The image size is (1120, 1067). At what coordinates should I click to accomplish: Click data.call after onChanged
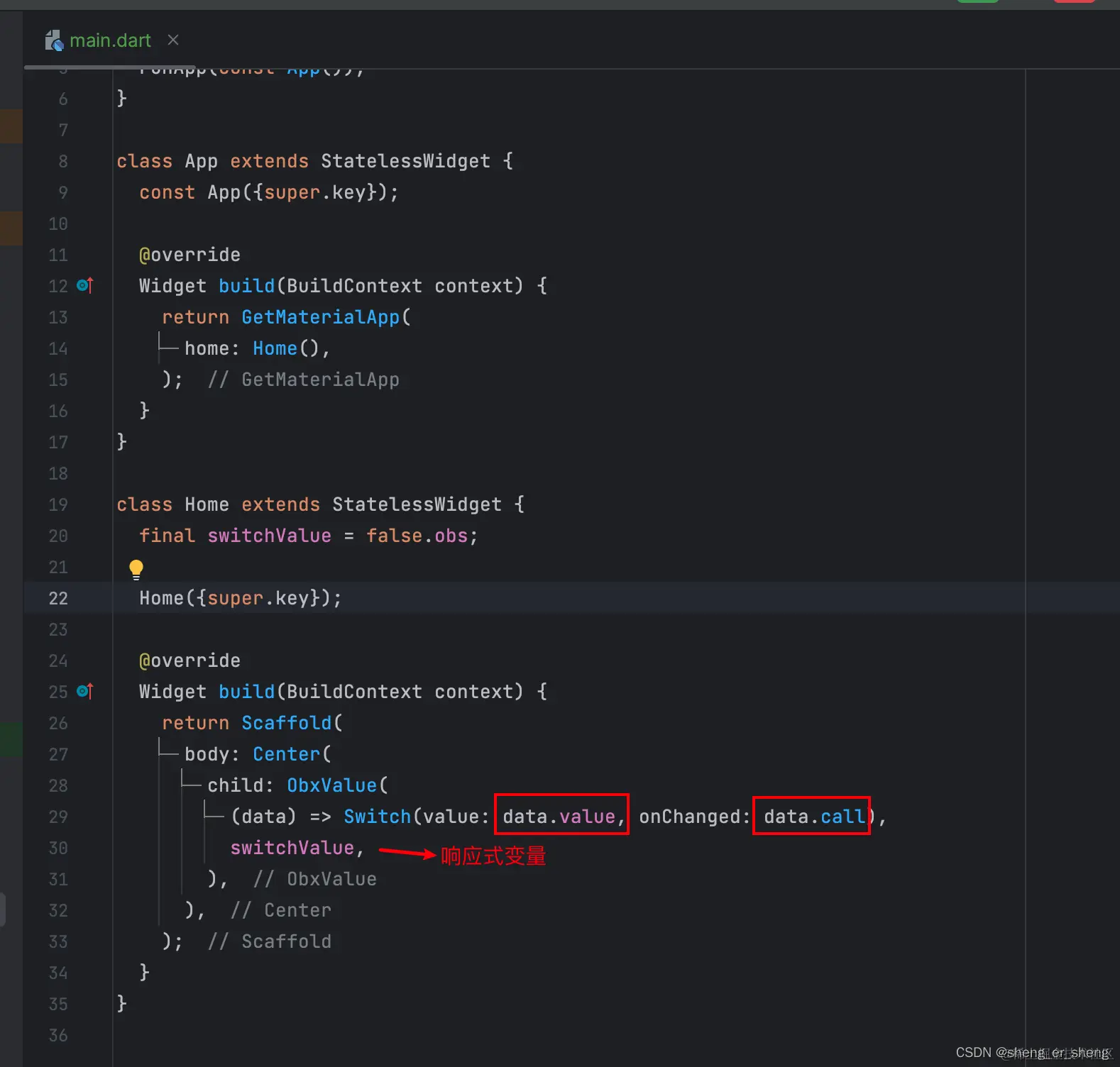point(815,817)
